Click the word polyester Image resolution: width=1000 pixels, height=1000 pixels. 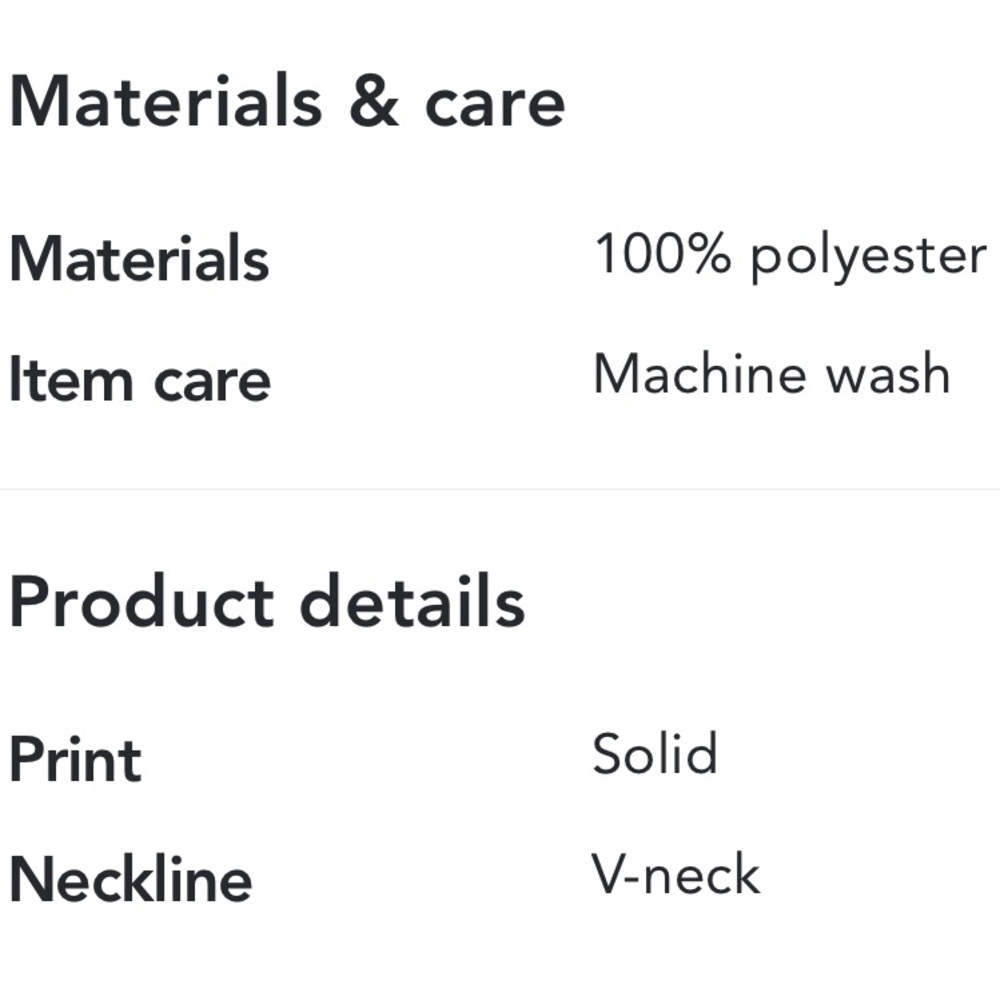tap(869, 258)
